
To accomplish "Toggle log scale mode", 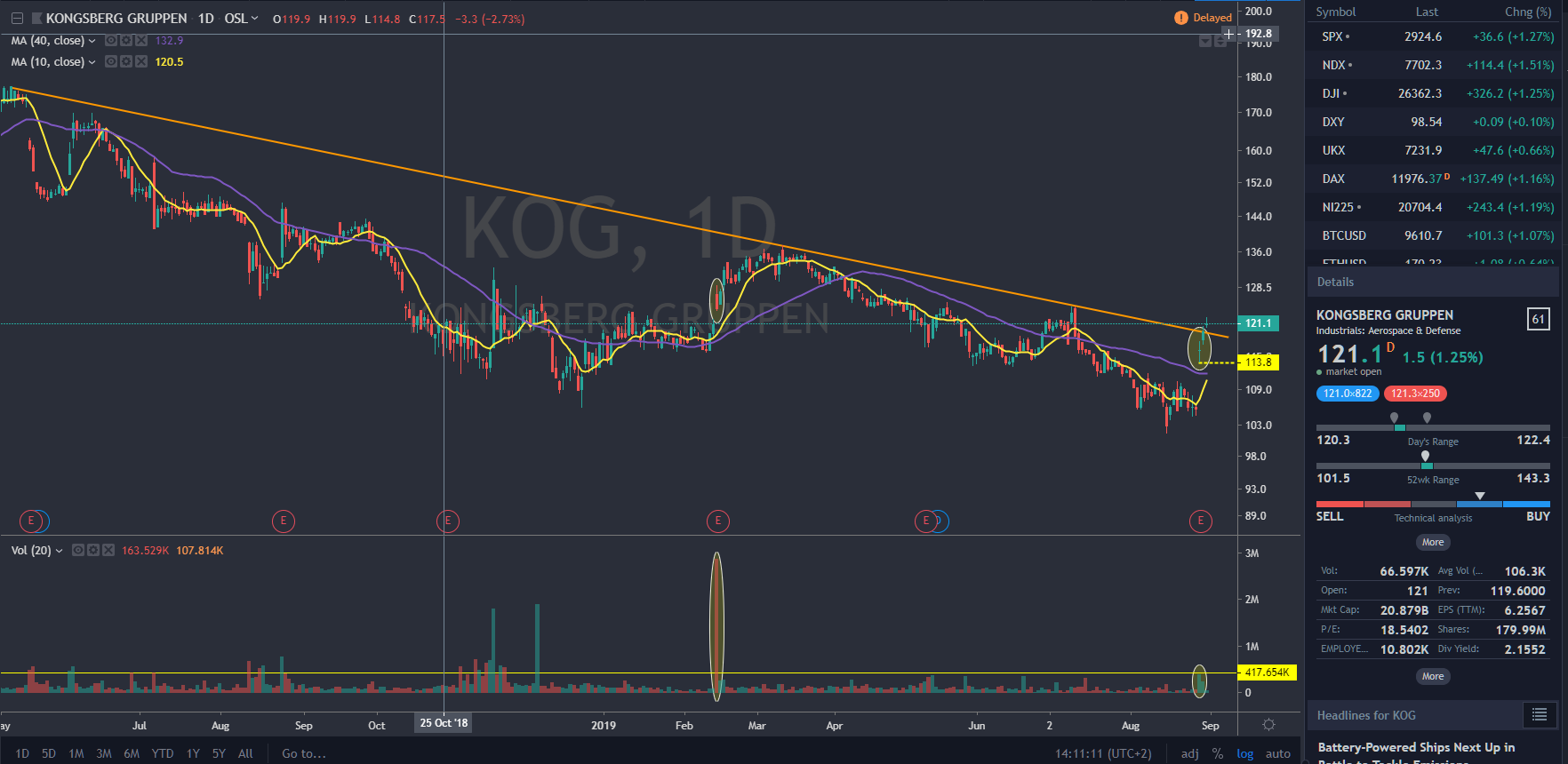I will (x=1245, y=753).
